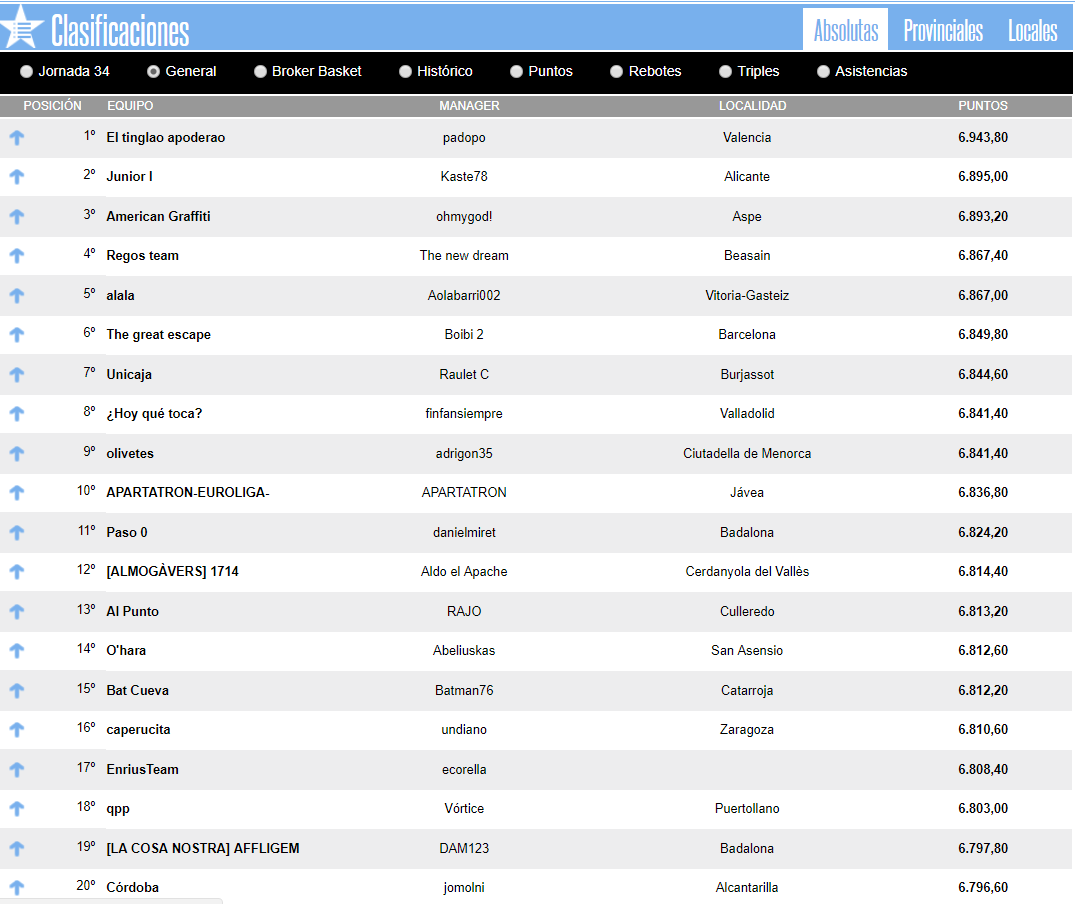Click the up arrow for Bat Cueva

16,691
